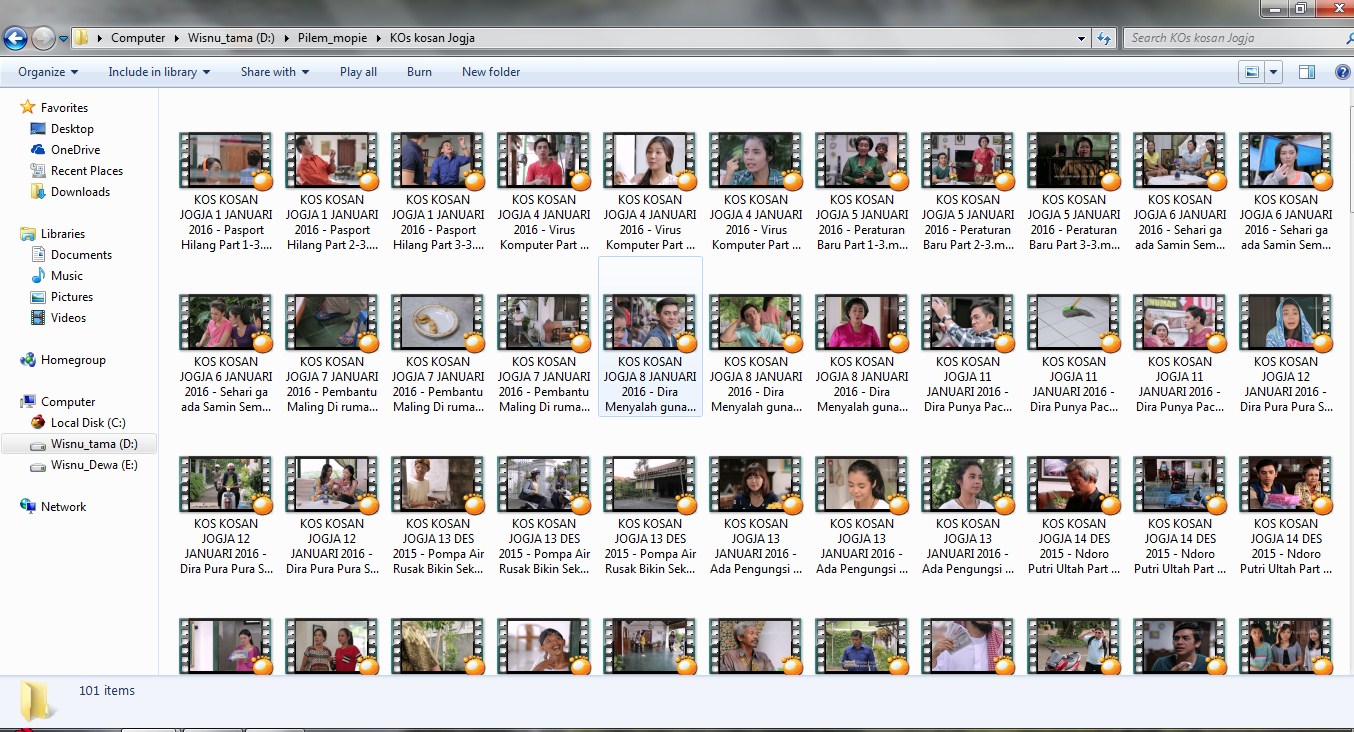Jump to Computer in the breadcrumb
1354x732 pixels.
138,38
